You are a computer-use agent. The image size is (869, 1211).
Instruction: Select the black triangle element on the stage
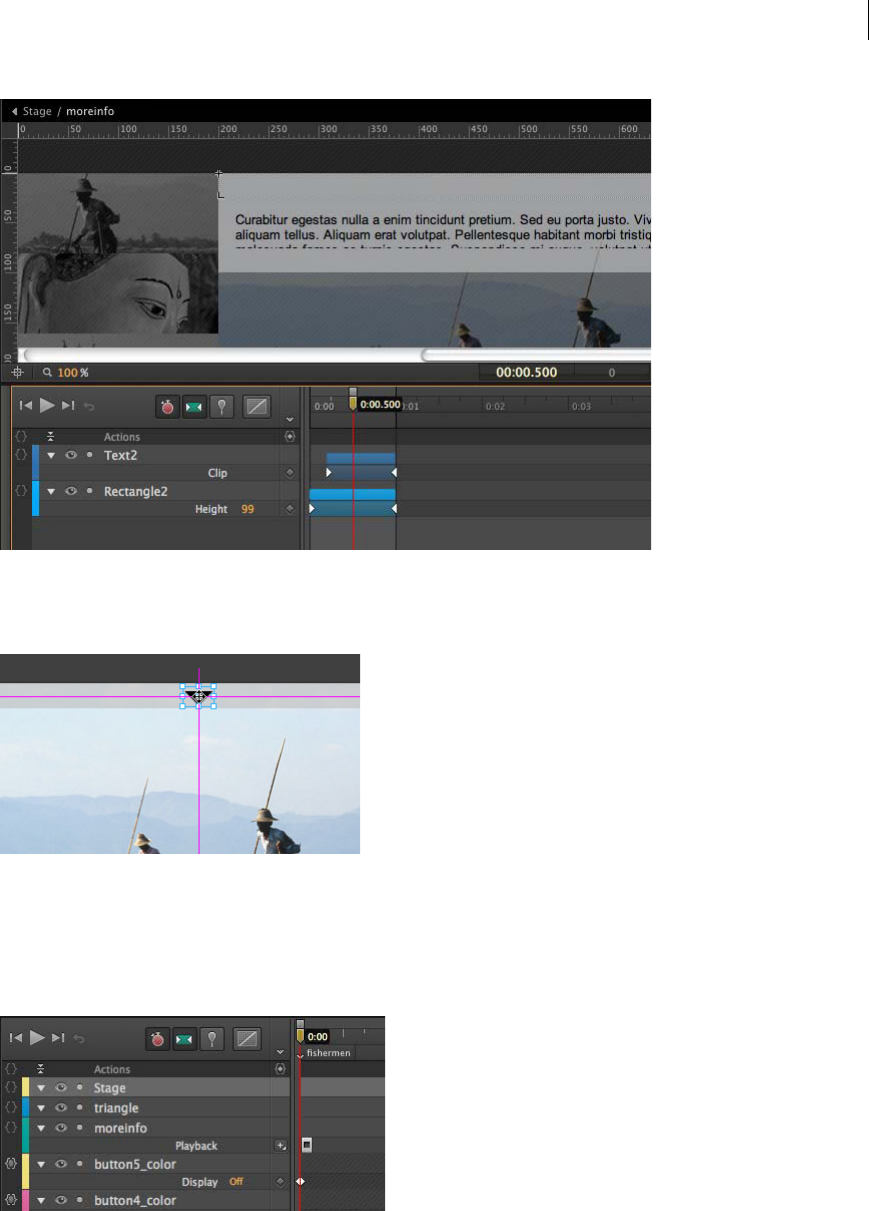(x=199, y=696)
